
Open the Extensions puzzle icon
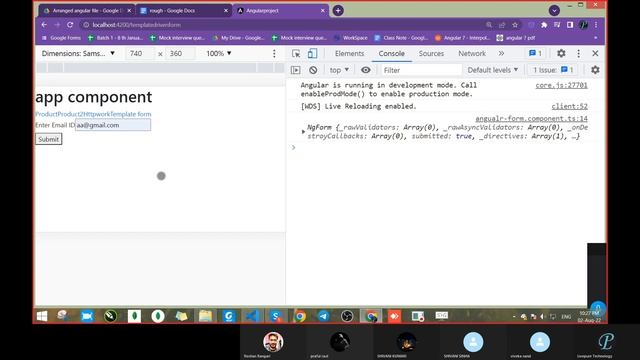click(544, 25)
